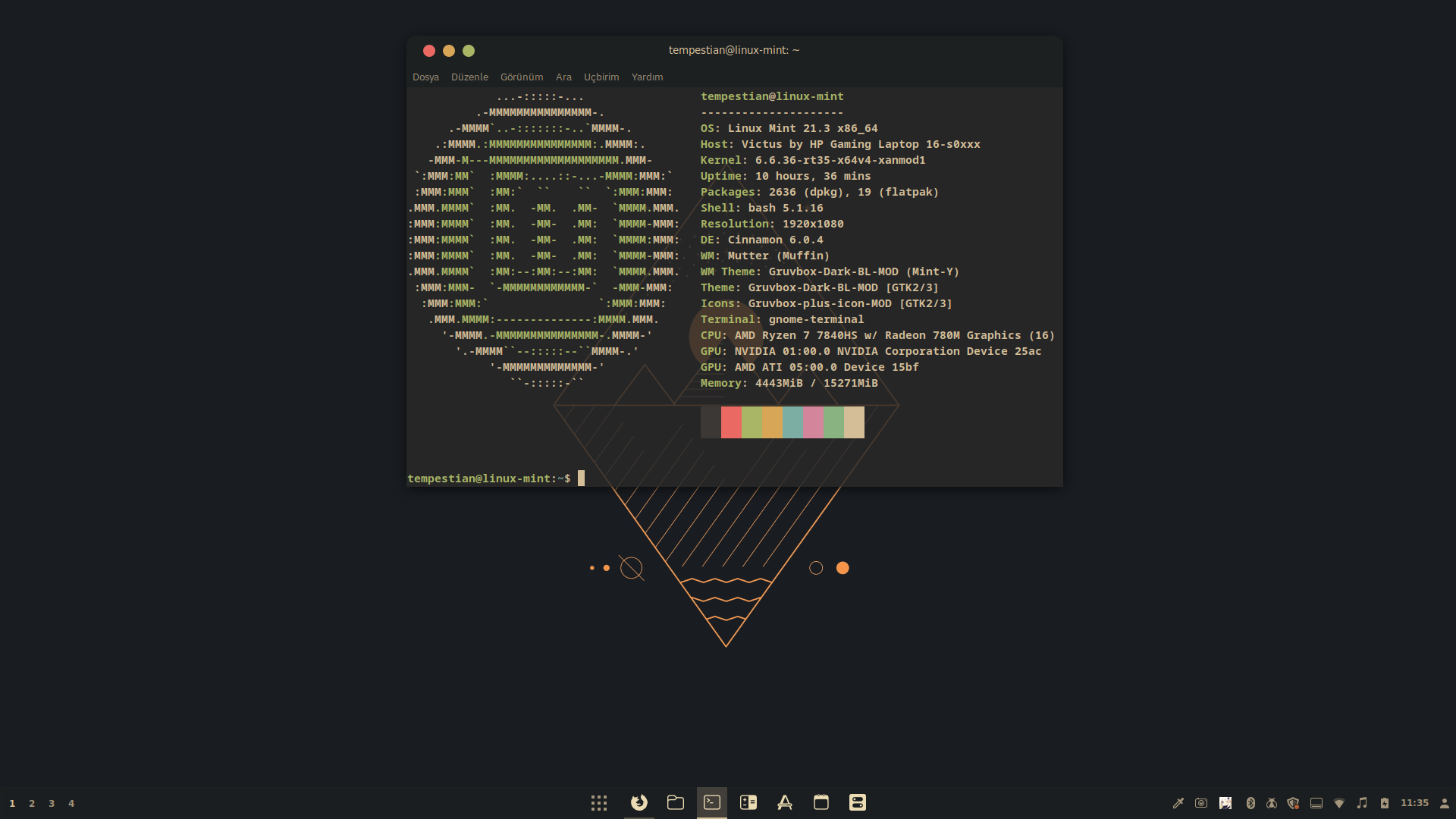Open the Wi-Fi network applet
The image size is (1456, 819).
(1339, 803)
